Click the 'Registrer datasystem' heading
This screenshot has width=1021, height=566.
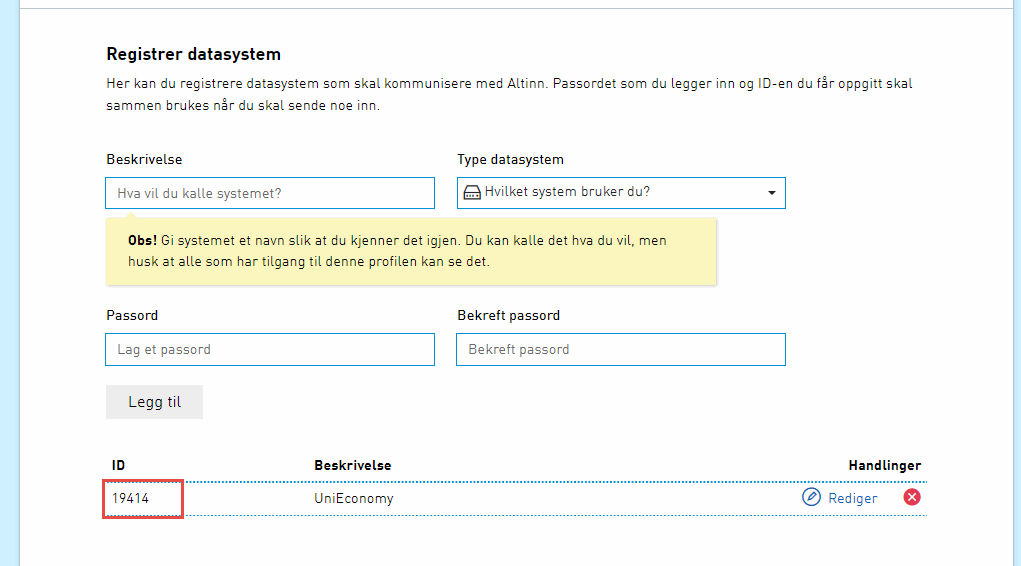point(193,54)
